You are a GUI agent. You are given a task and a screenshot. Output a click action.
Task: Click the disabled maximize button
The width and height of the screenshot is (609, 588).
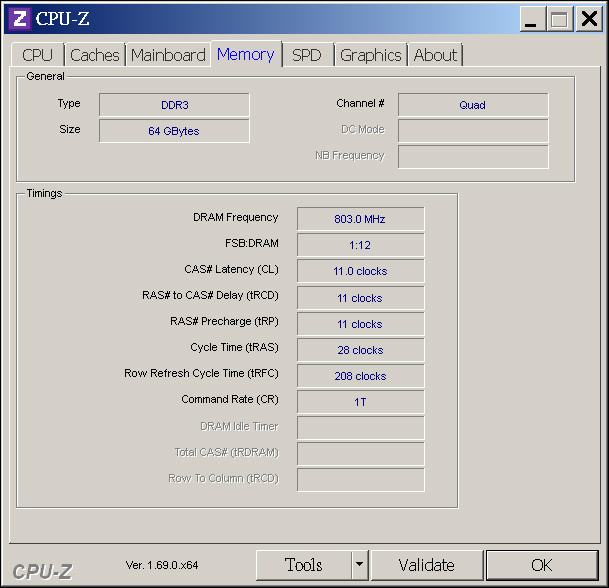coord(560,18)
